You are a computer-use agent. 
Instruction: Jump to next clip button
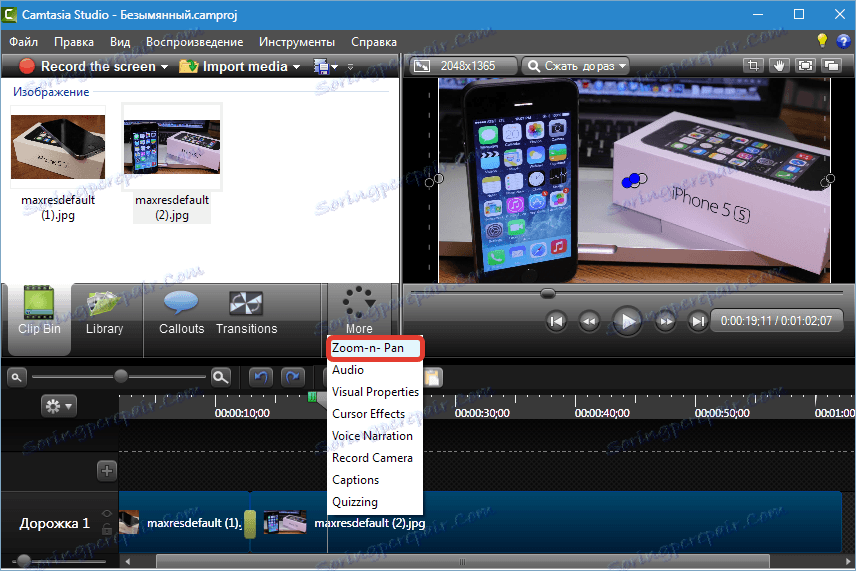pyautogui.click(x=697, y=321)
